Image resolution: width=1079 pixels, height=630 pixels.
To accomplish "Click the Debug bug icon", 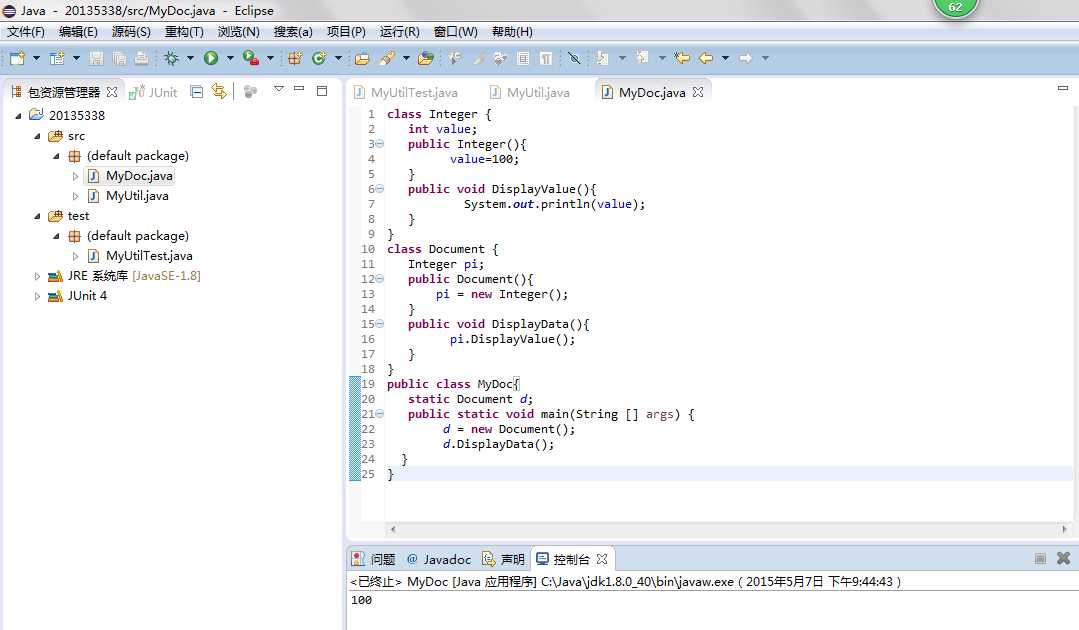I will point(171,58).
